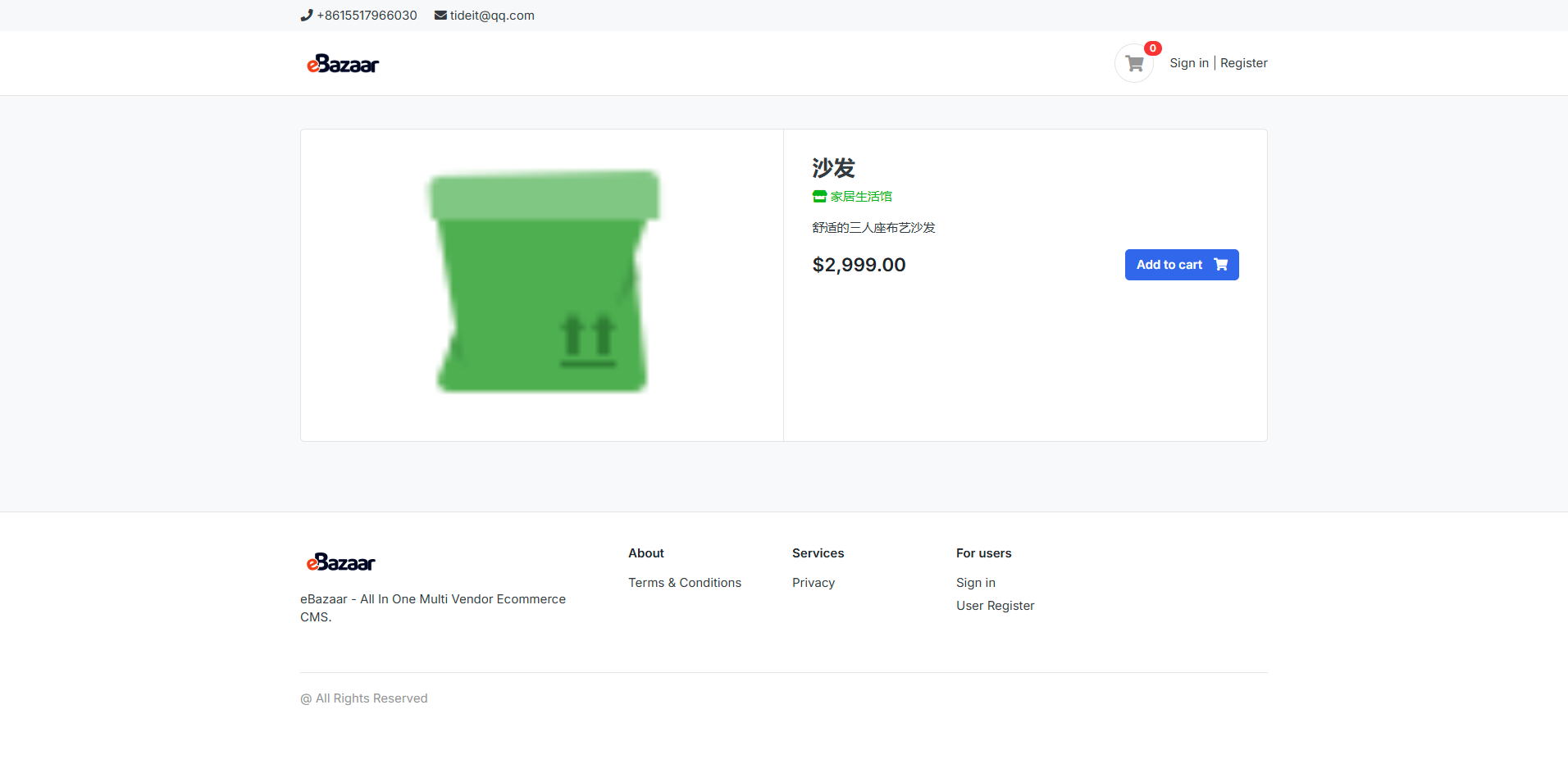
Task: Click the $2,999.00 price text
Action: point(859,265)
